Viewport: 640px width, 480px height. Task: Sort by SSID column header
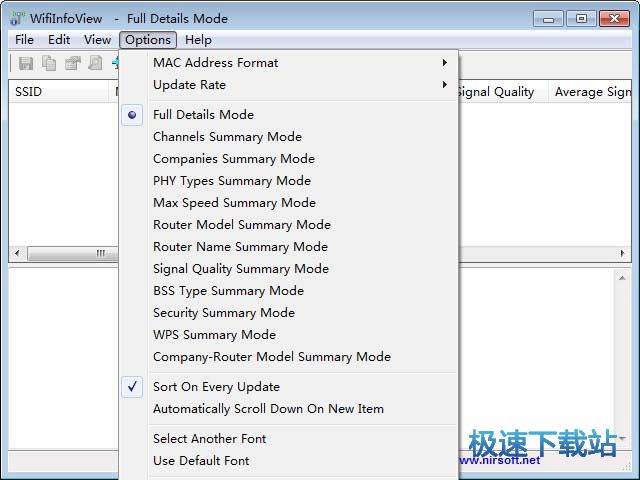(x=59, y=91)
